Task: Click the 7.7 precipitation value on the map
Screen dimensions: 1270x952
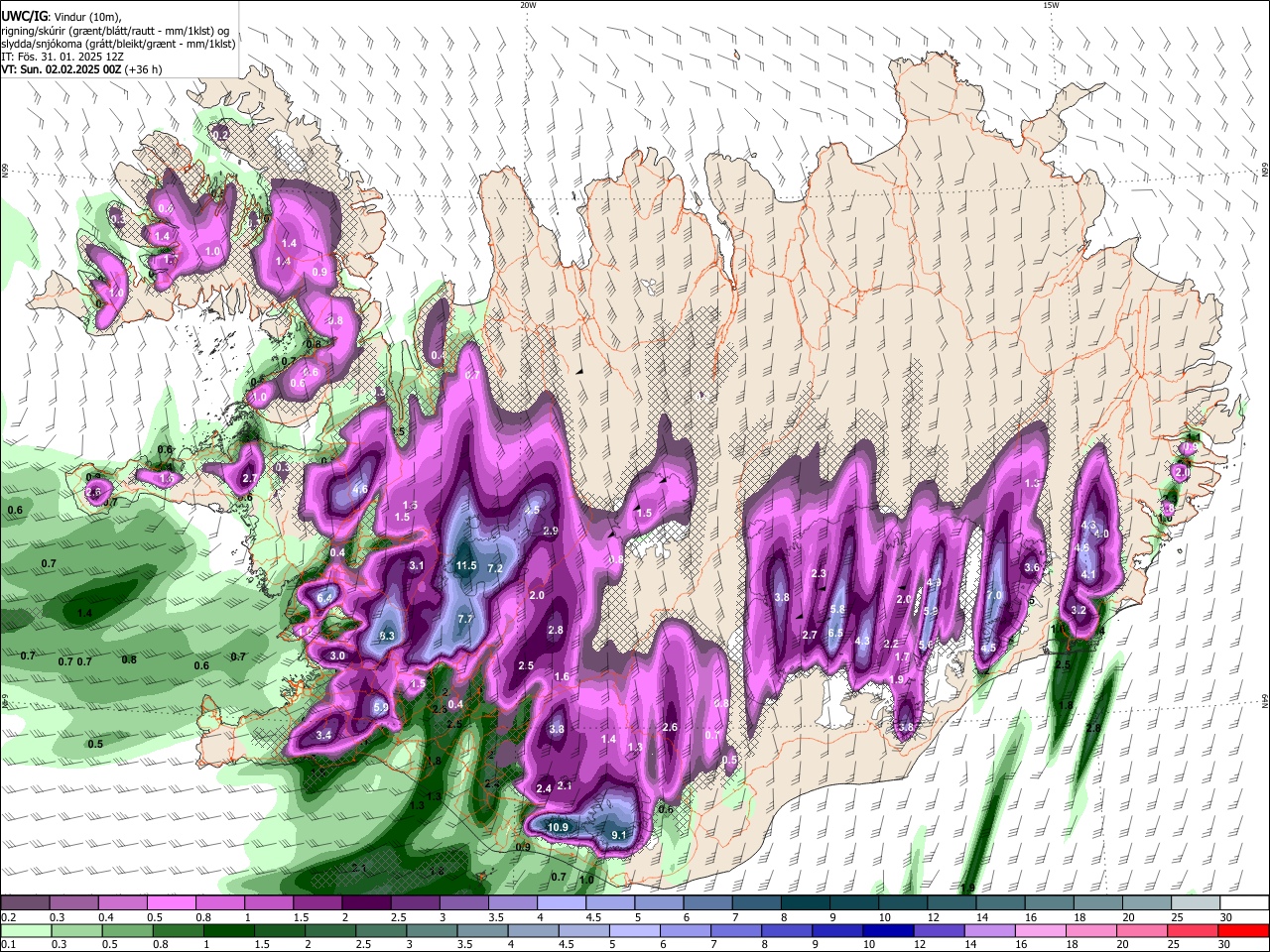Action: pyautogui.click(x=465, y=618)
